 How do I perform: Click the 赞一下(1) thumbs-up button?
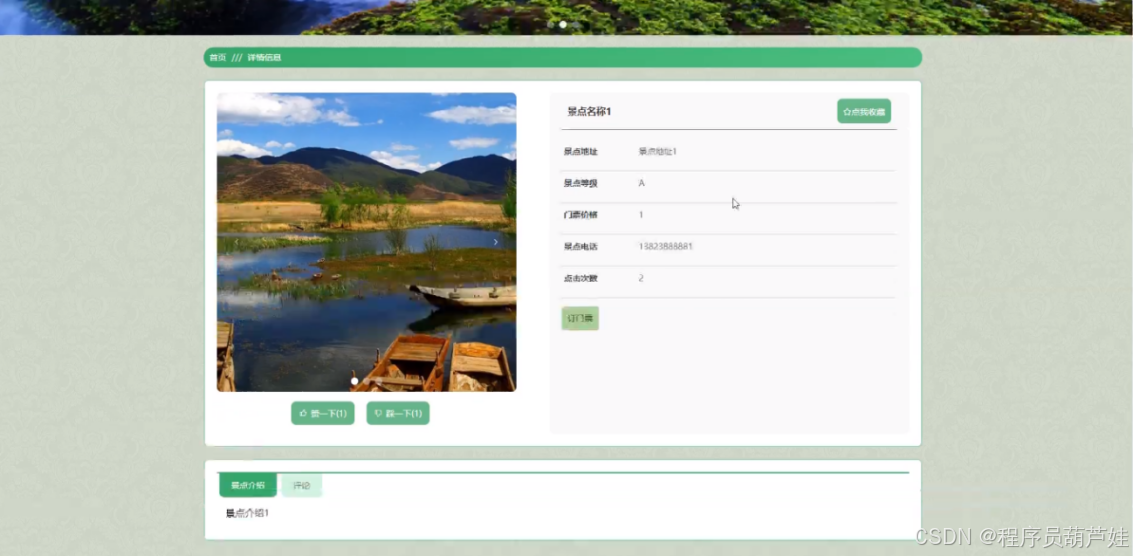coord(322,413)
